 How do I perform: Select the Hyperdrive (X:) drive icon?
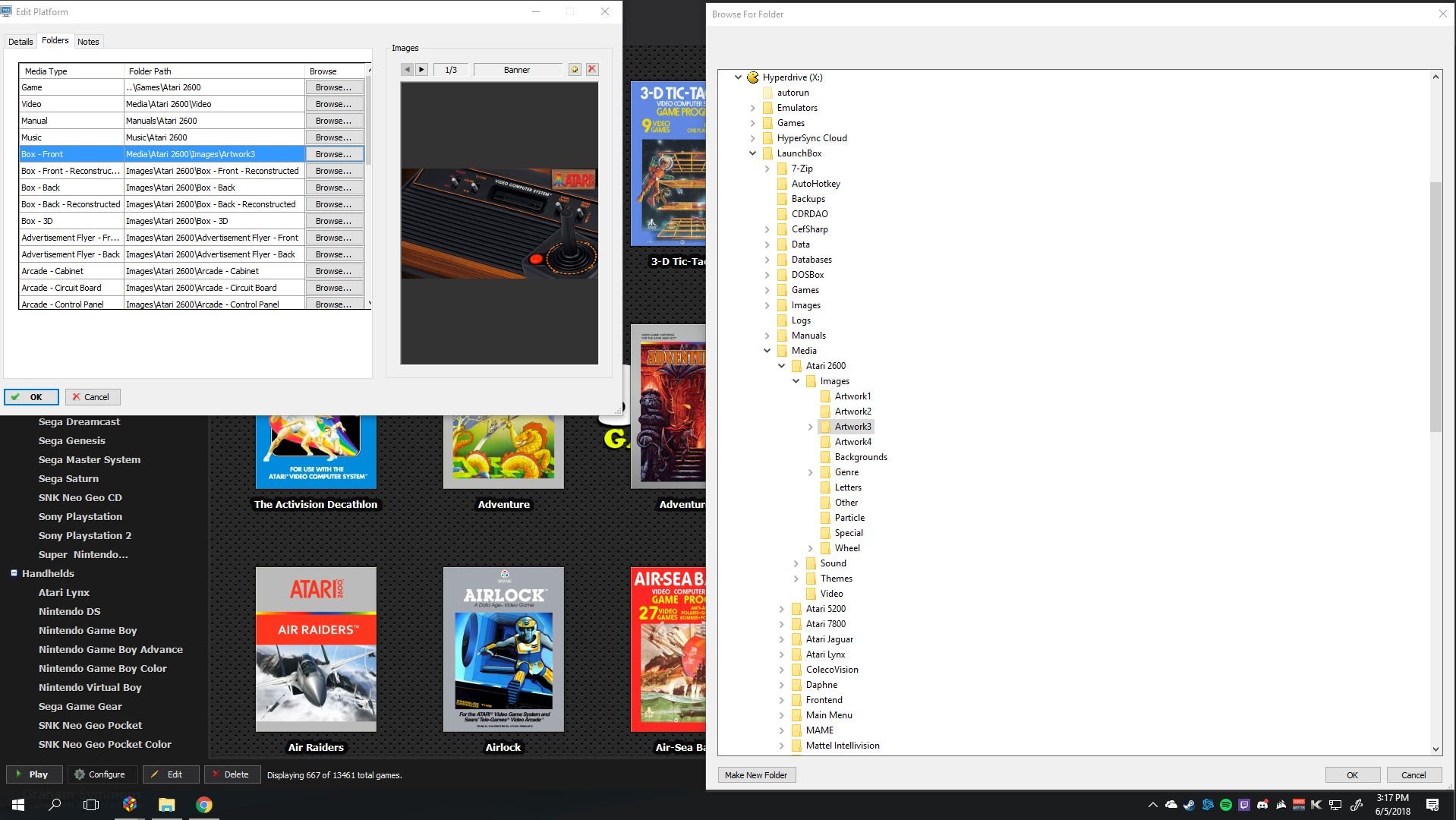tap(753, 77)
